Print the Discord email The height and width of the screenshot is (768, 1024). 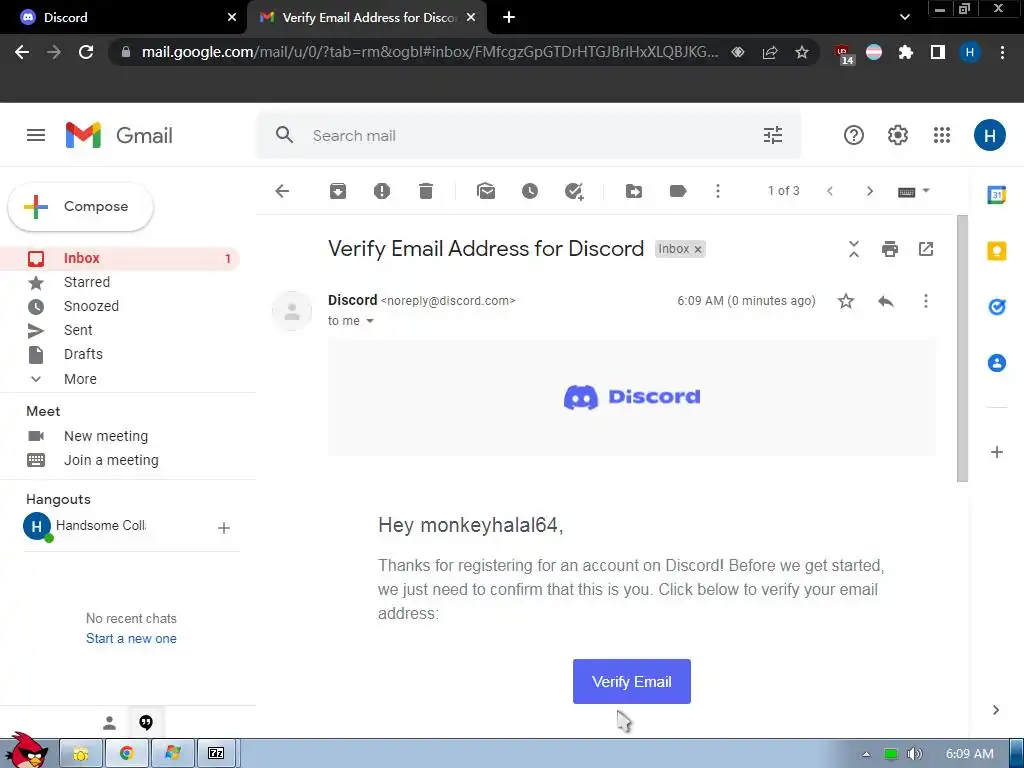click(889, 249)
